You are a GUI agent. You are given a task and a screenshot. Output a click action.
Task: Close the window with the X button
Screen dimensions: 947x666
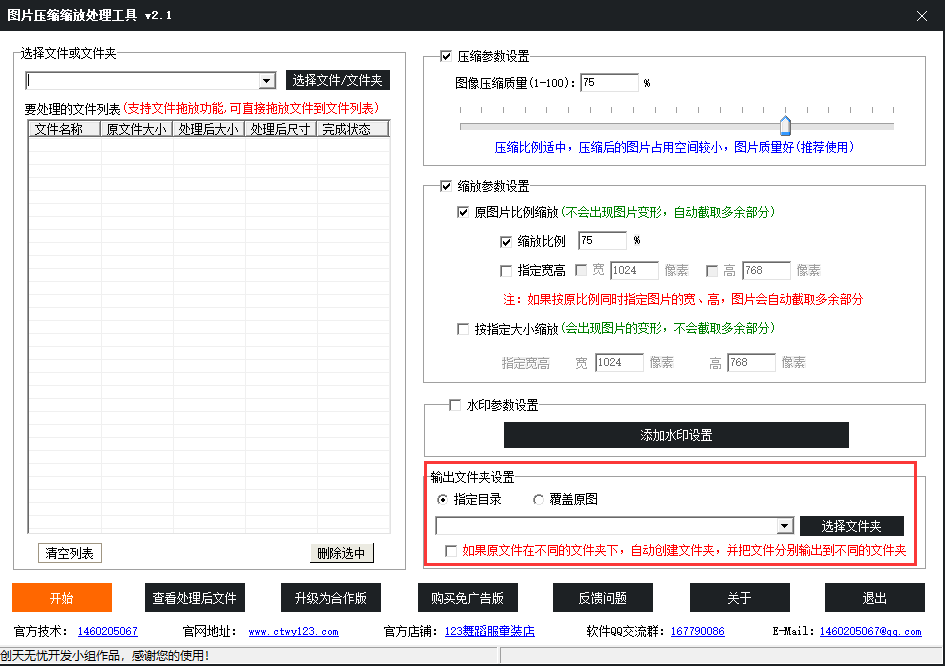[x=921, y=15]
